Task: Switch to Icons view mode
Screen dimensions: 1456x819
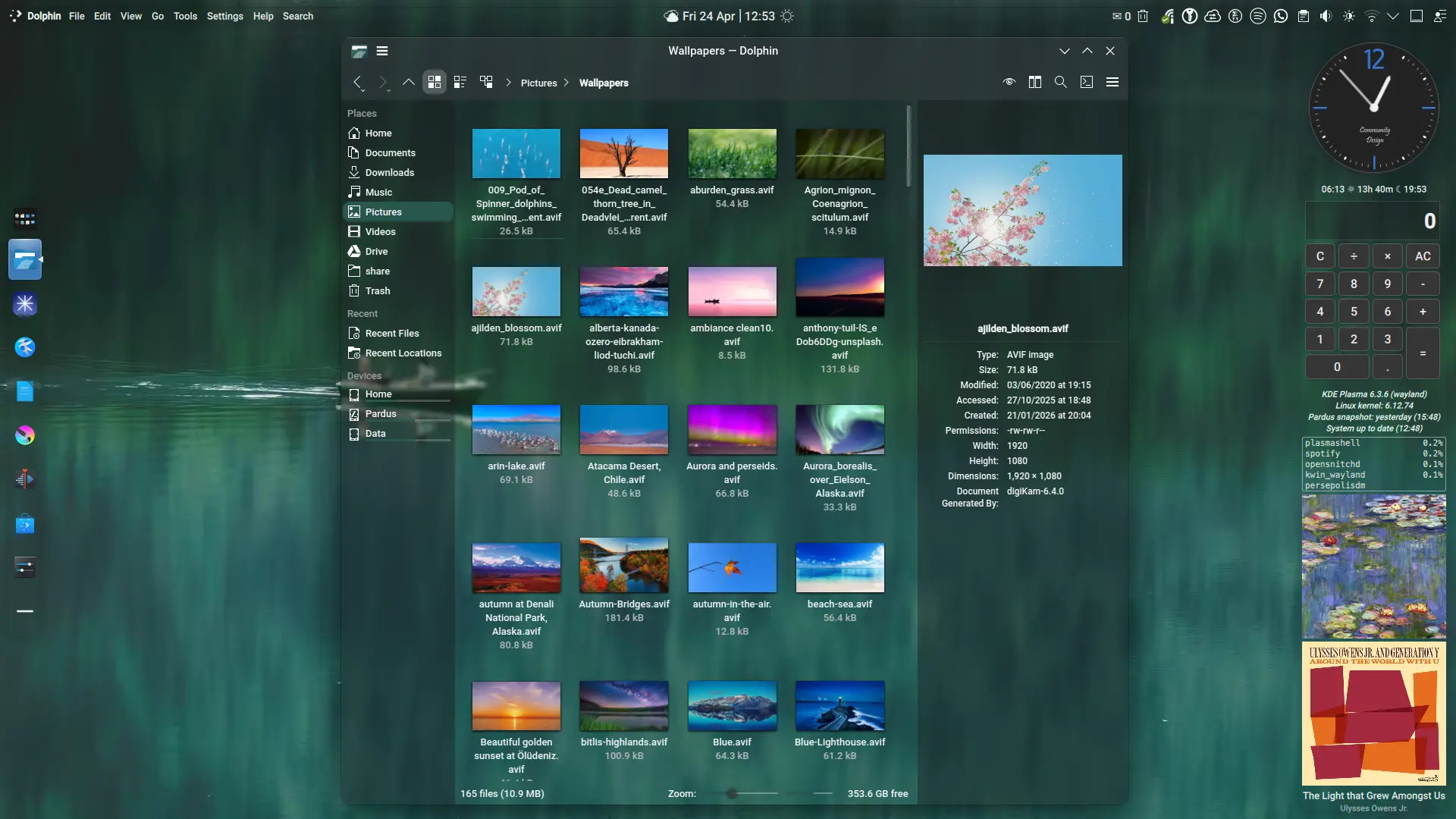Action: click(x=435, y=83)
